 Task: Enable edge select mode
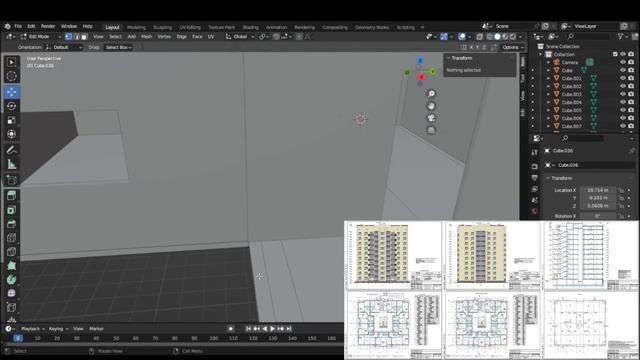pyautogui.click(x=76, y=37)
